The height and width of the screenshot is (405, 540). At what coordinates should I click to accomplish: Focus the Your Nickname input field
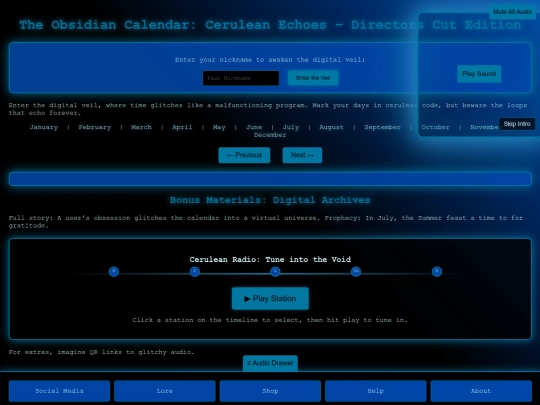coord(241,78)
